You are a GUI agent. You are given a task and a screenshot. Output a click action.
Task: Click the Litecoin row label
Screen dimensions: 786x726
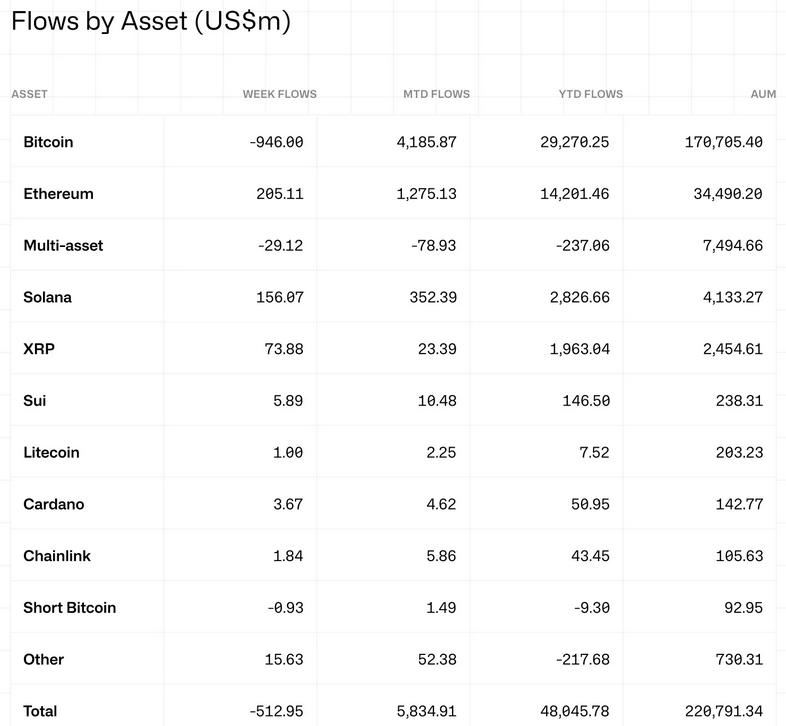[x=51, y=452]
